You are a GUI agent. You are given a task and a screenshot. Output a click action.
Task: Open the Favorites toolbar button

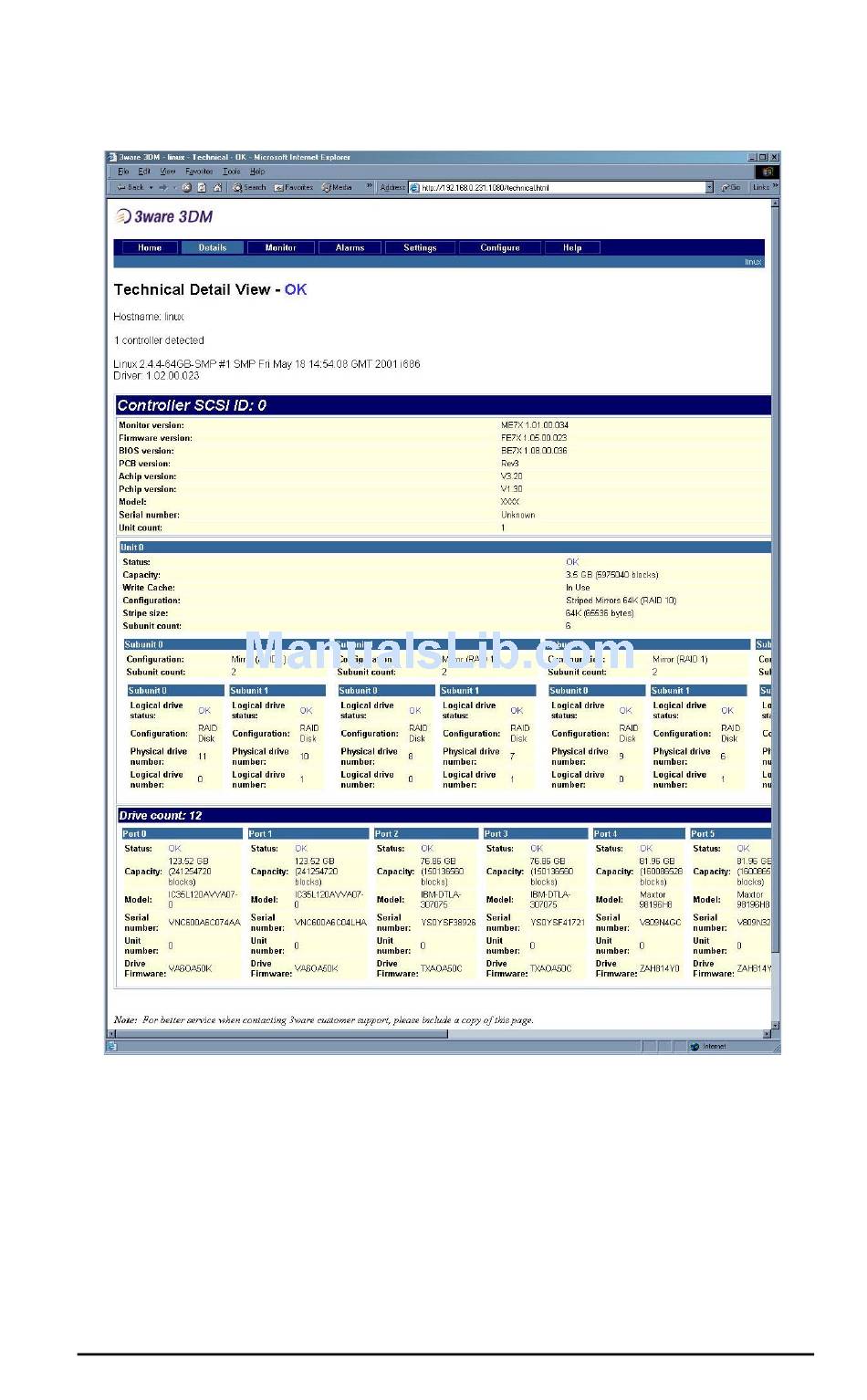(294, 187)
